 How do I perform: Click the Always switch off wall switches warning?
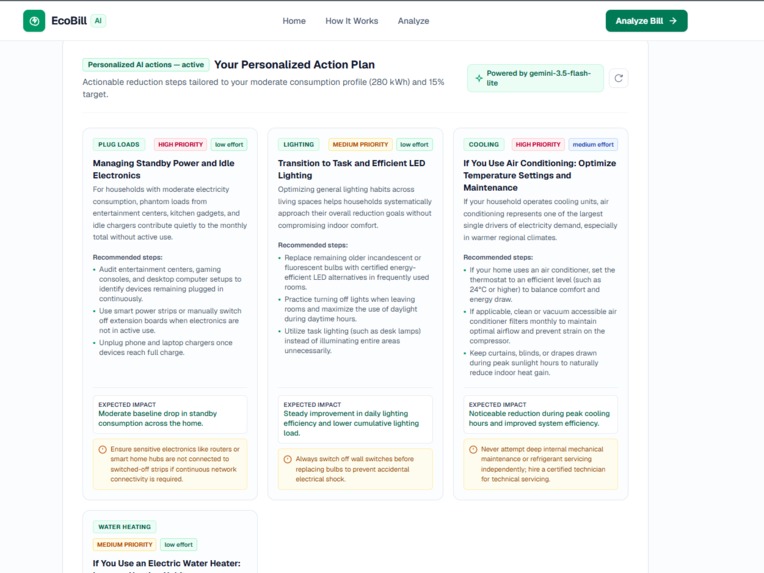(355, 469)
